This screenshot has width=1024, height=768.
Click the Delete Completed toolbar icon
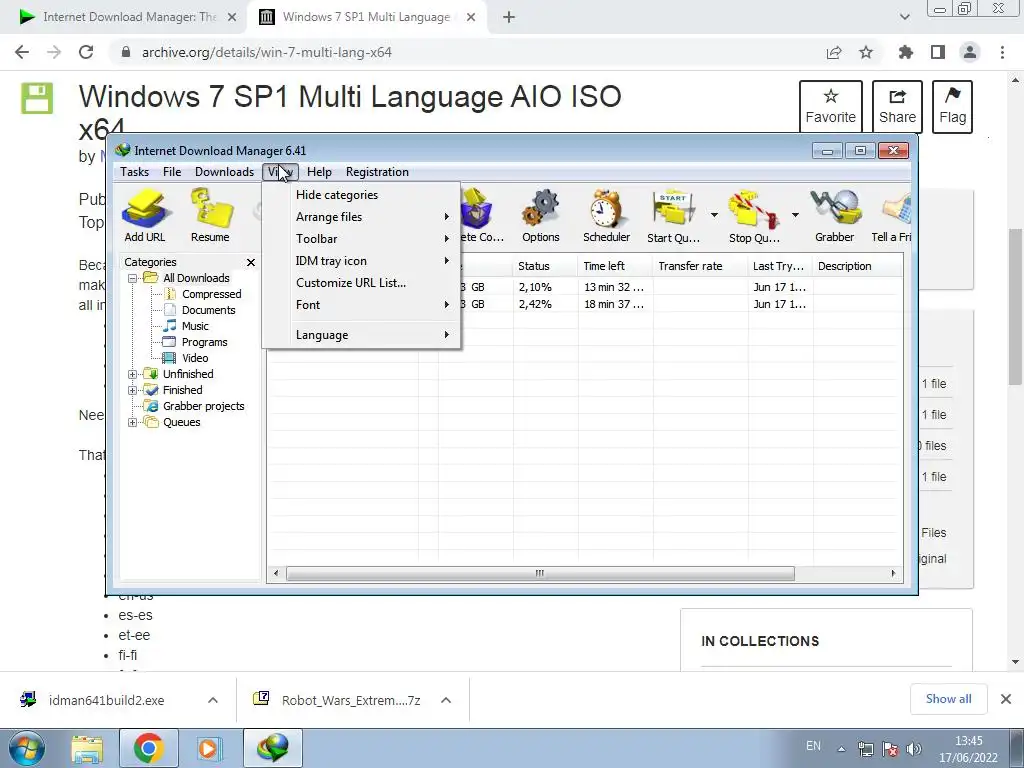(482, 216)
